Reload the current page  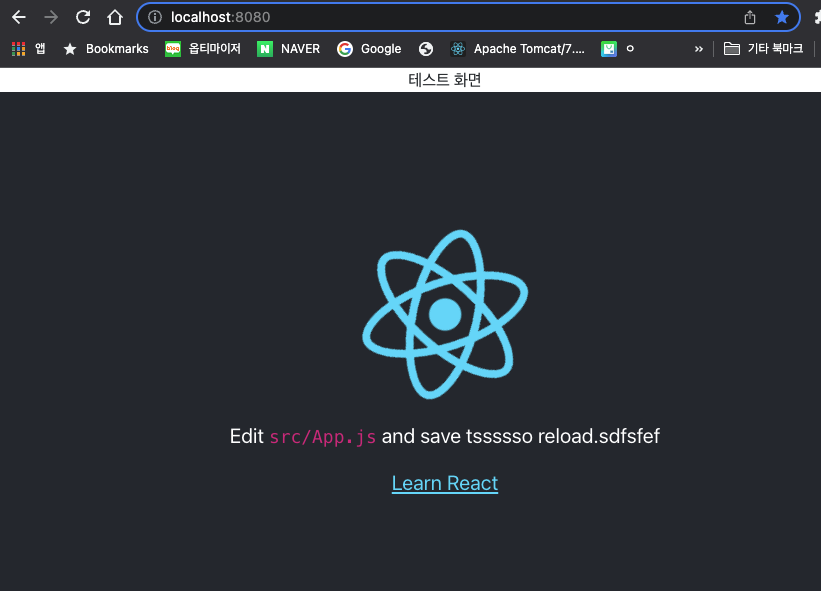(83, 17)
